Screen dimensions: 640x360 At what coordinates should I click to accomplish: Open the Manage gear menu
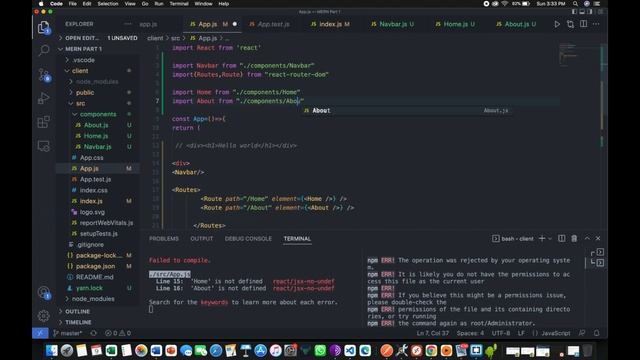(x=44, y=316)
